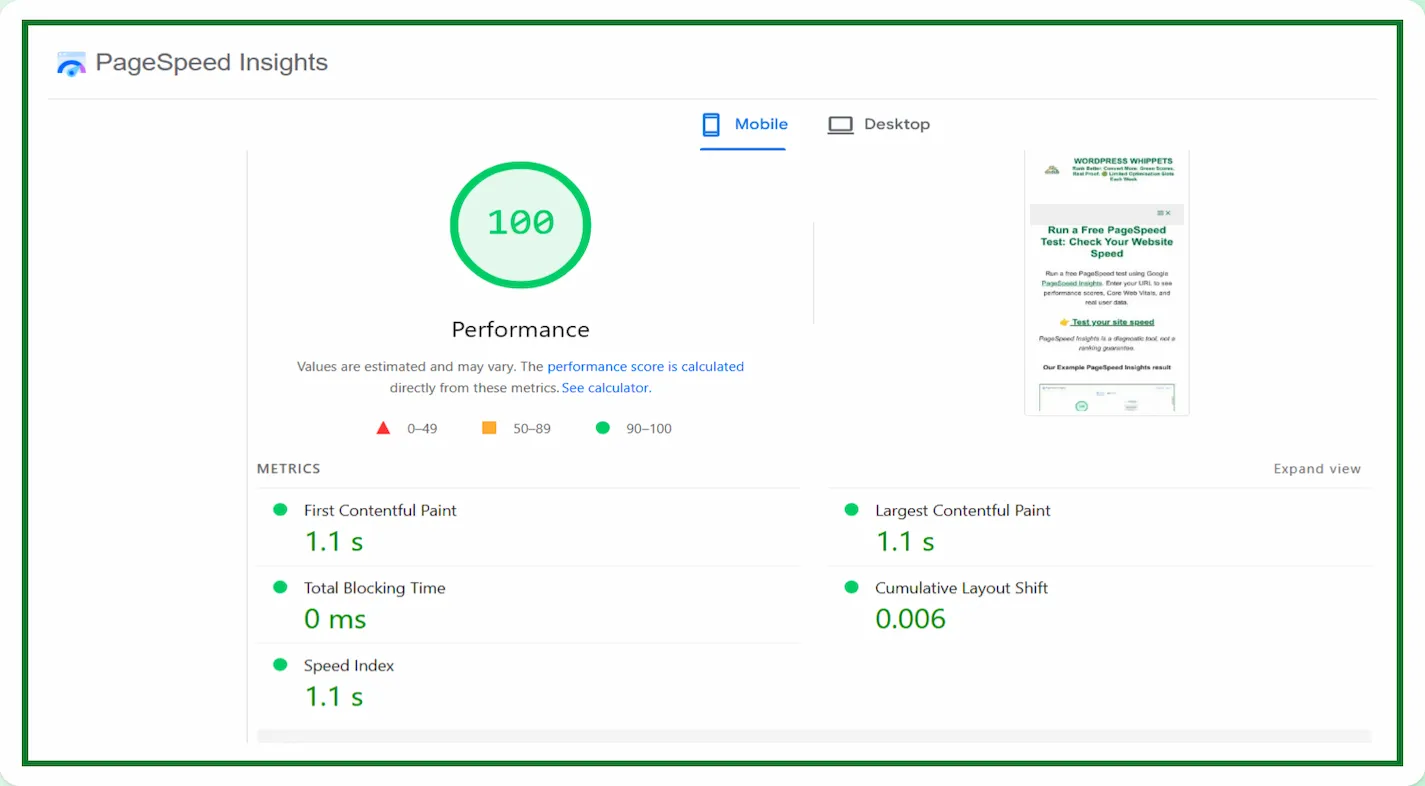The width and height of the screenshot is (1425, 786).
Task: Click the mobile phone icon
Action: (711, 125)
